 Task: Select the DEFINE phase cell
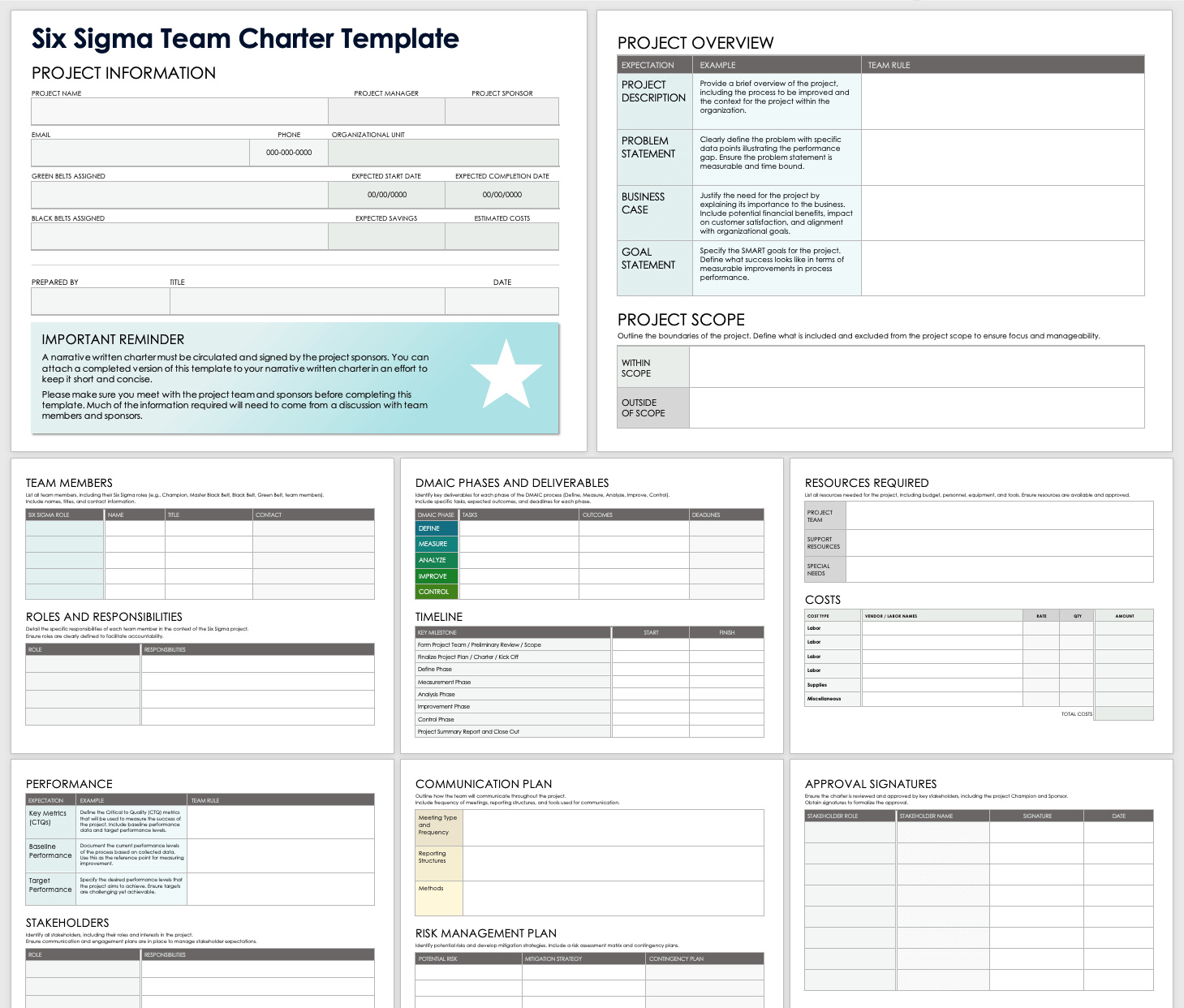[x=437, y=528]
